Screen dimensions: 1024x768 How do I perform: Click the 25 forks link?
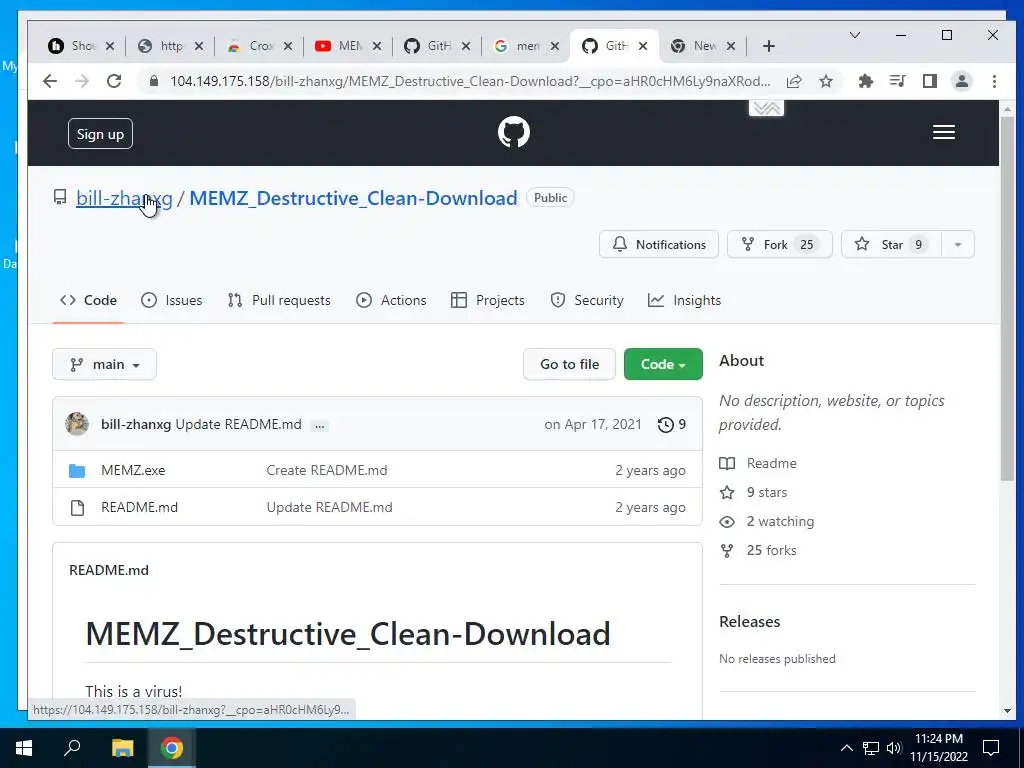coord(771,550)
